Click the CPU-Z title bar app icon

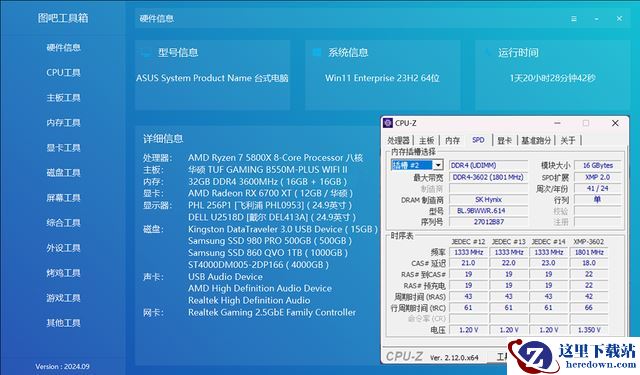pos(388,123)
